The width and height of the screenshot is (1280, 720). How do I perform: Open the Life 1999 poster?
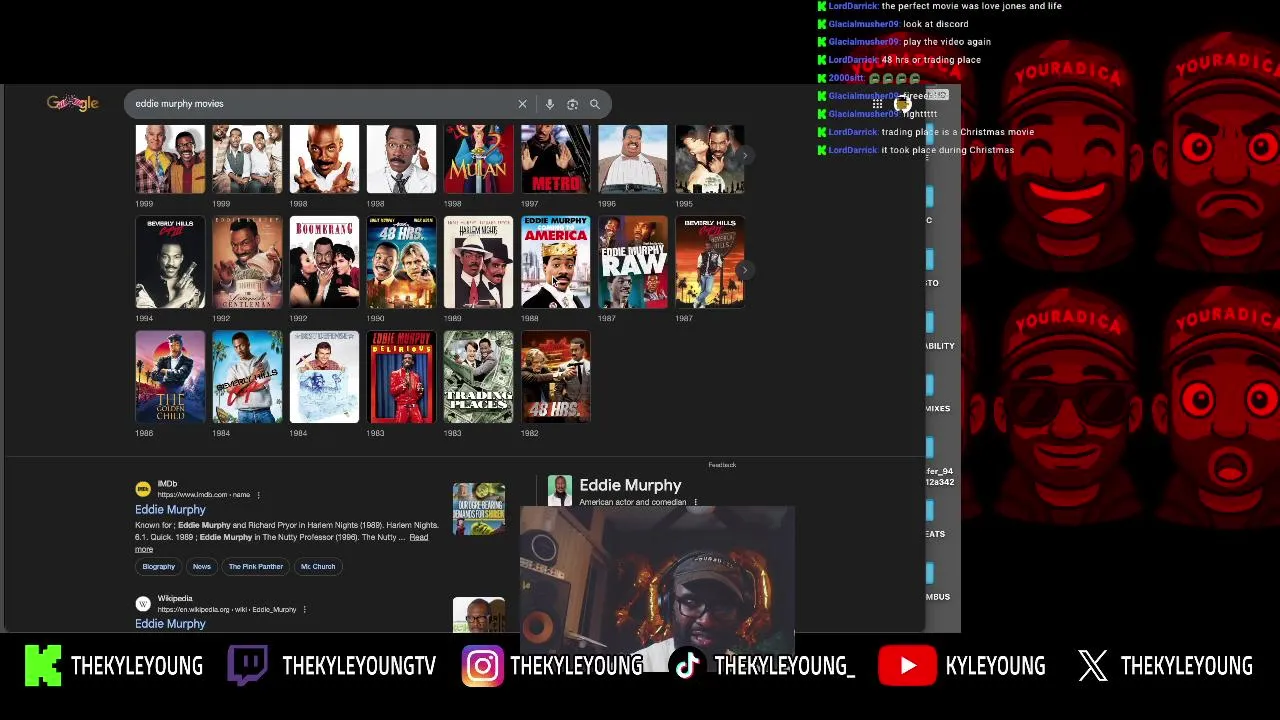pyautogui.click(x=247, y=159)
